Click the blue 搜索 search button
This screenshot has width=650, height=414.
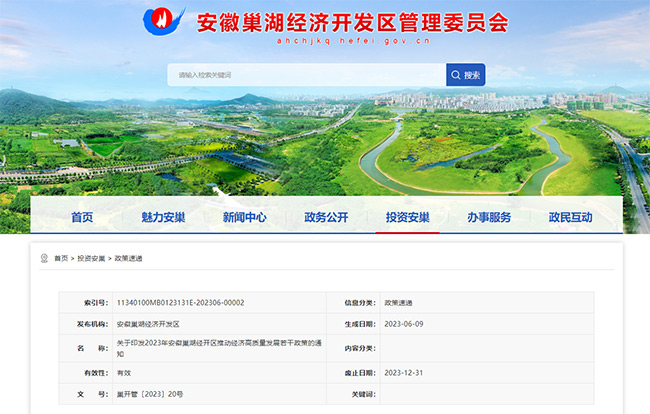466,75
